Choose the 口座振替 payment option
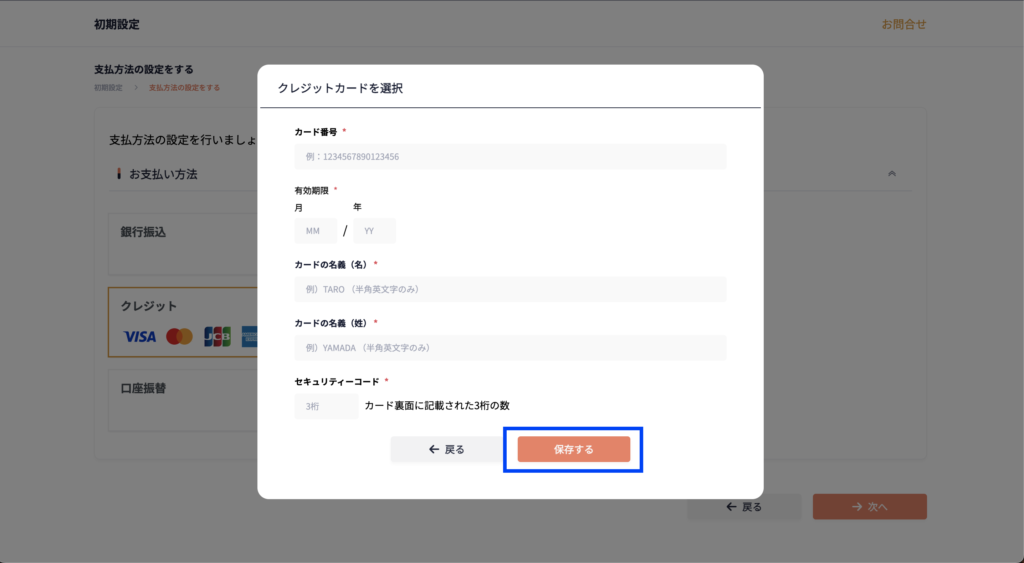Viewport: 1024px width, 563px height. coord(180,398)
